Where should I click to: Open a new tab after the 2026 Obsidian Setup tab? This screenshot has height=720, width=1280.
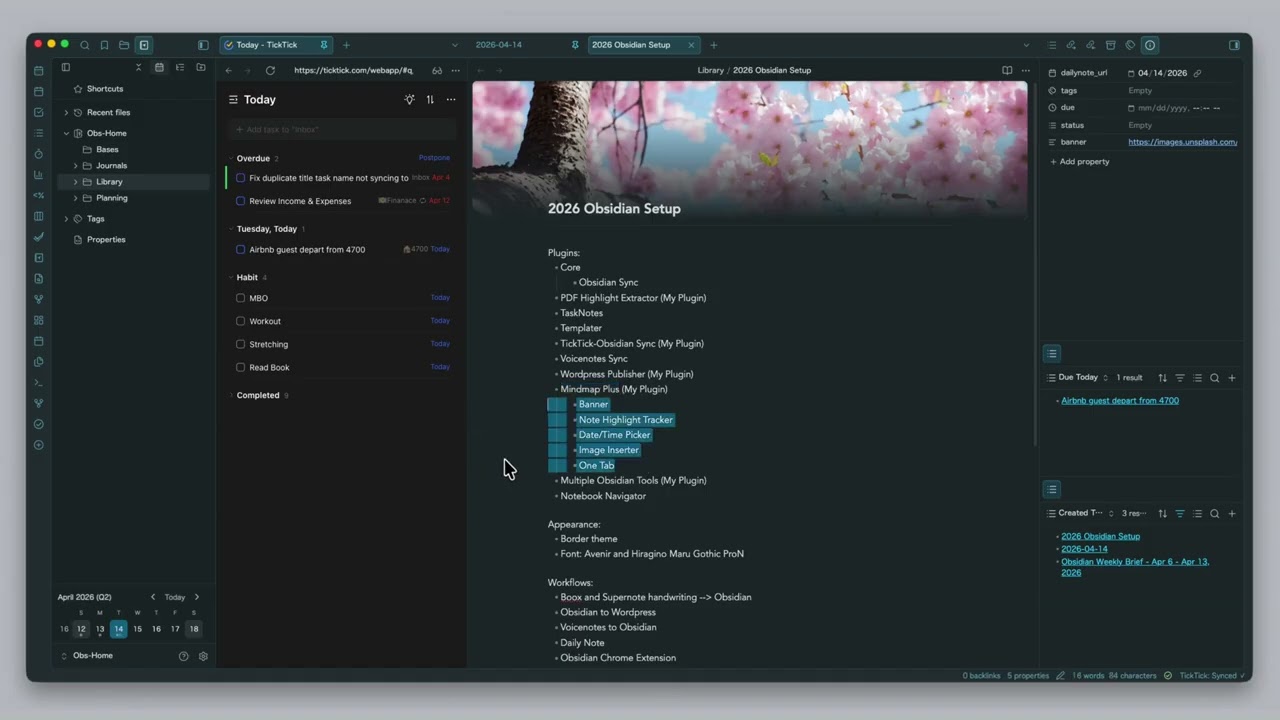(713, 45)
